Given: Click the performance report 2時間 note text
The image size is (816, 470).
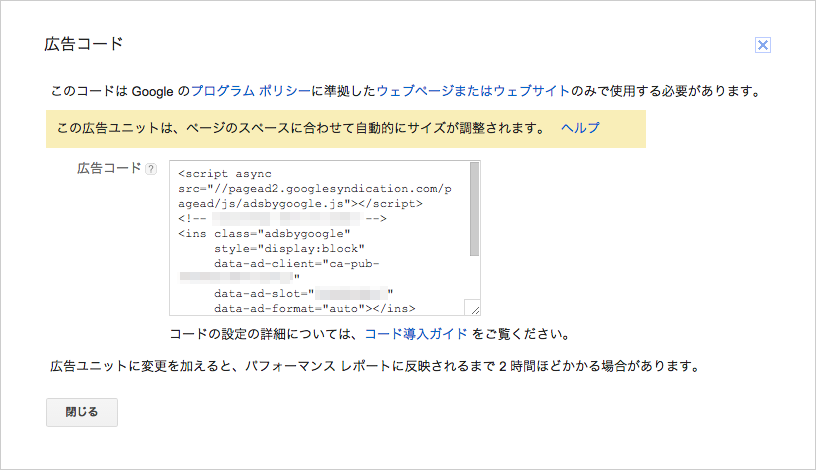Looking at the screenshot, I should pyautogui.click(x=375, y=366).
